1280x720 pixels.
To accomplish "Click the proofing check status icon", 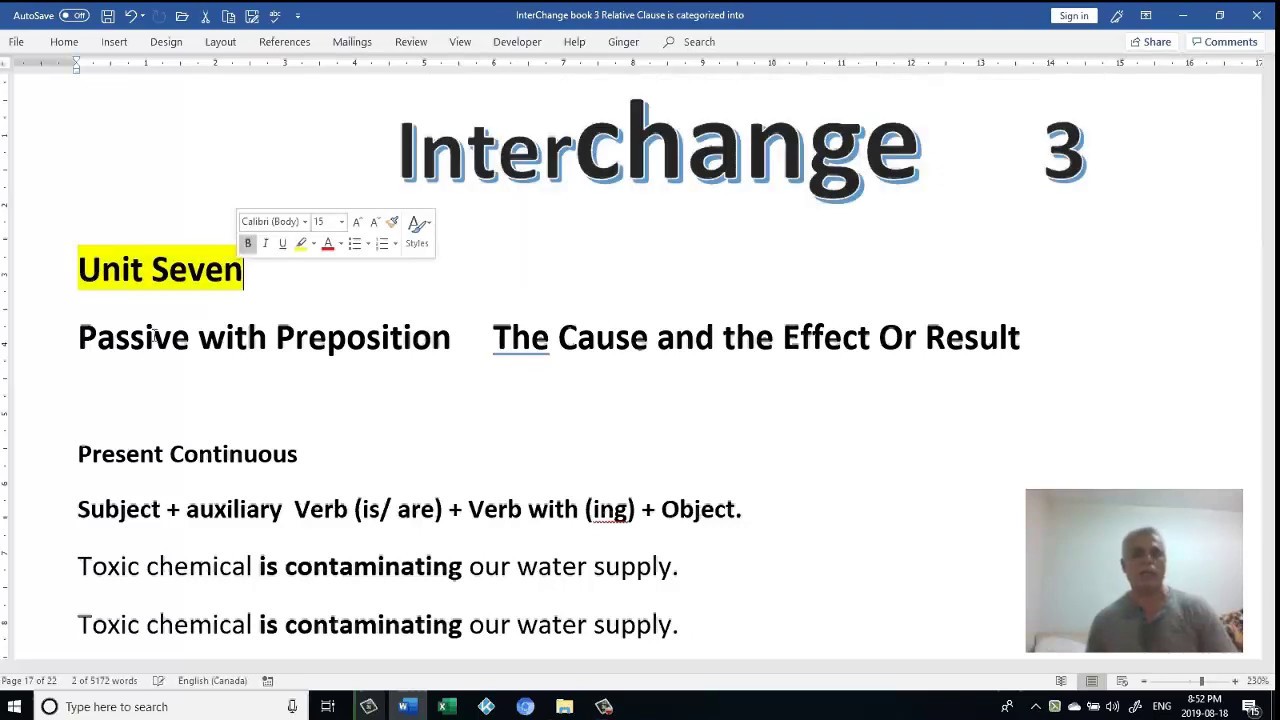I will 158,681.
